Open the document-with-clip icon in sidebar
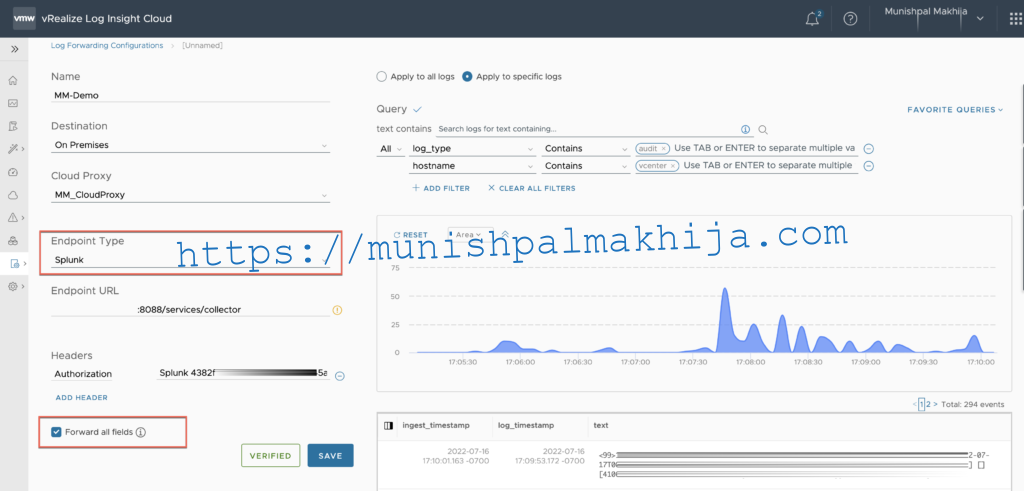This screenshot has height=491, width=1024. (12, 126)
